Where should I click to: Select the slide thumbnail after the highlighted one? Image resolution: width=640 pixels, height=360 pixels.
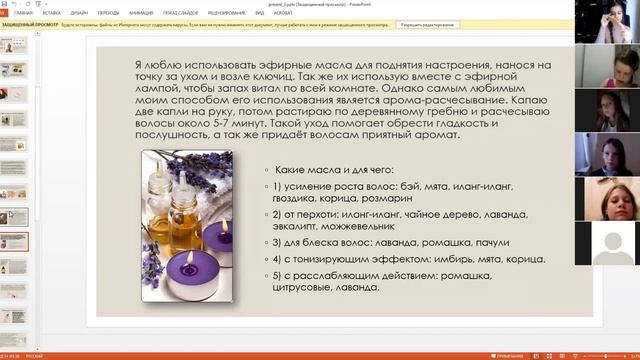click(x=13, y=267)
